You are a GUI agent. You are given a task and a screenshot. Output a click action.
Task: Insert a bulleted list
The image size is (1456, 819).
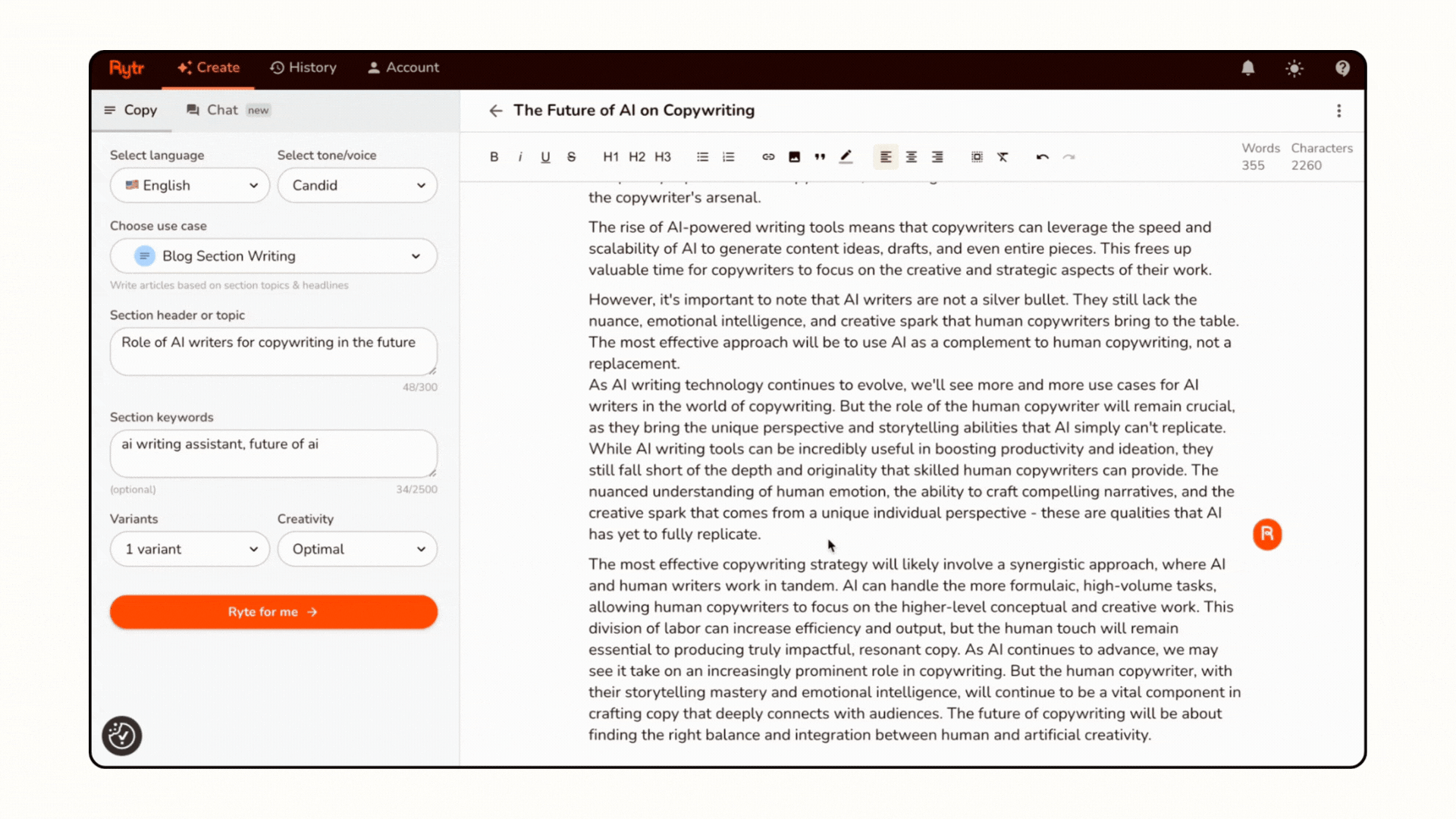[702, 157]
